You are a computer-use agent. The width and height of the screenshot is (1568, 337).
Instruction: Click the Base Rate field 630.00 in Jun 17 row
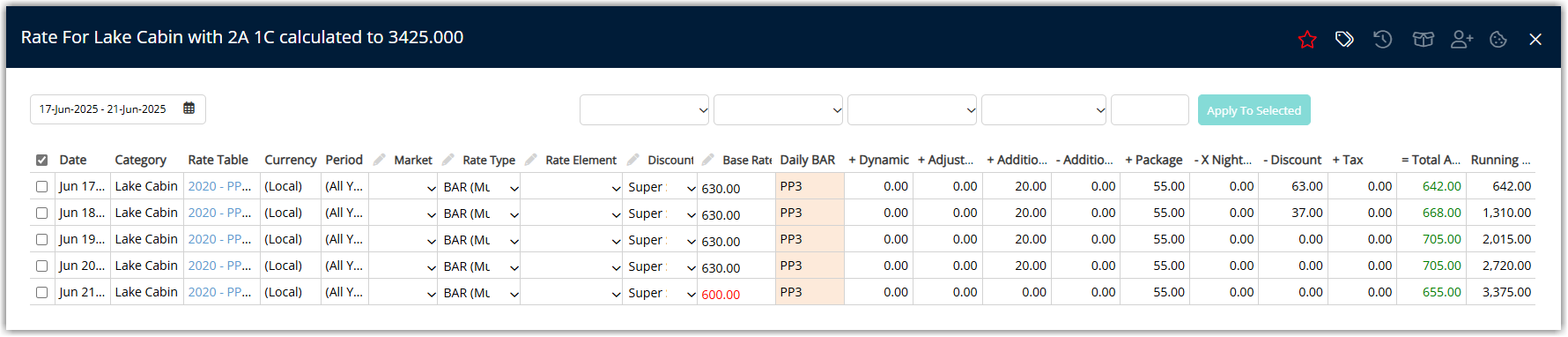(736, 188)
